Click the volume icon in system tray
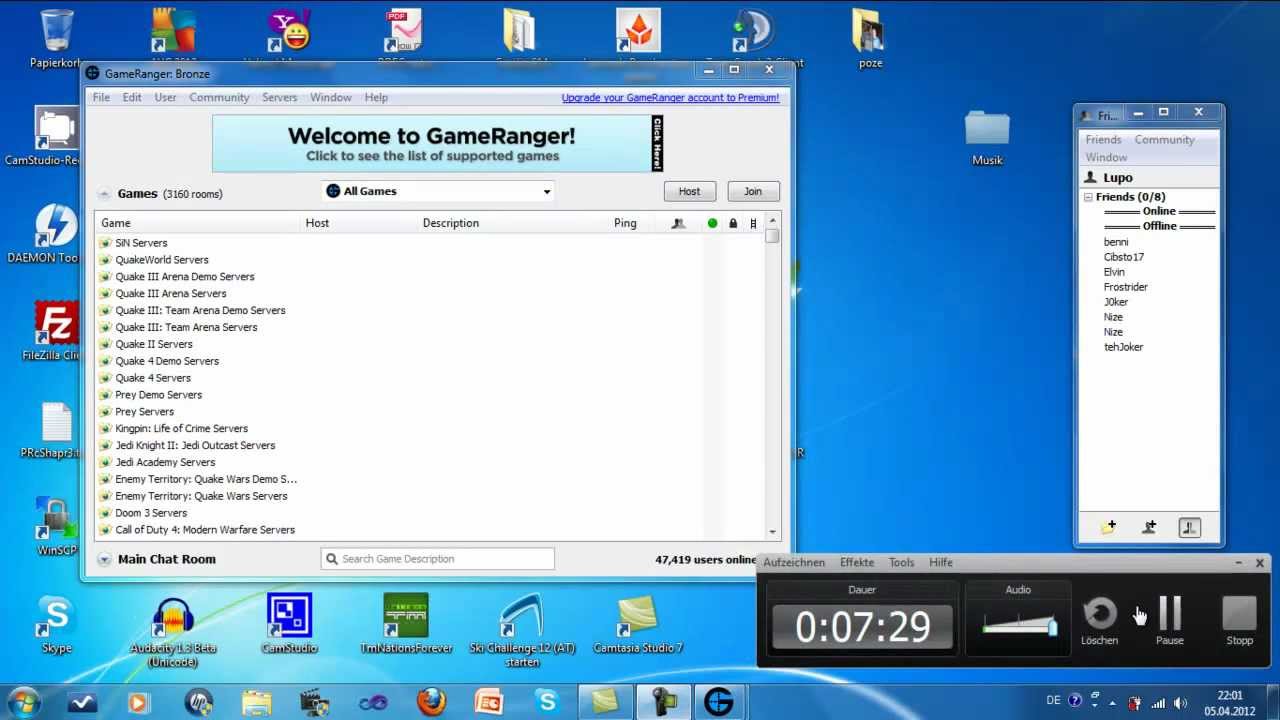Viewport: 1280px width, 720px height. coord(1180,703)
